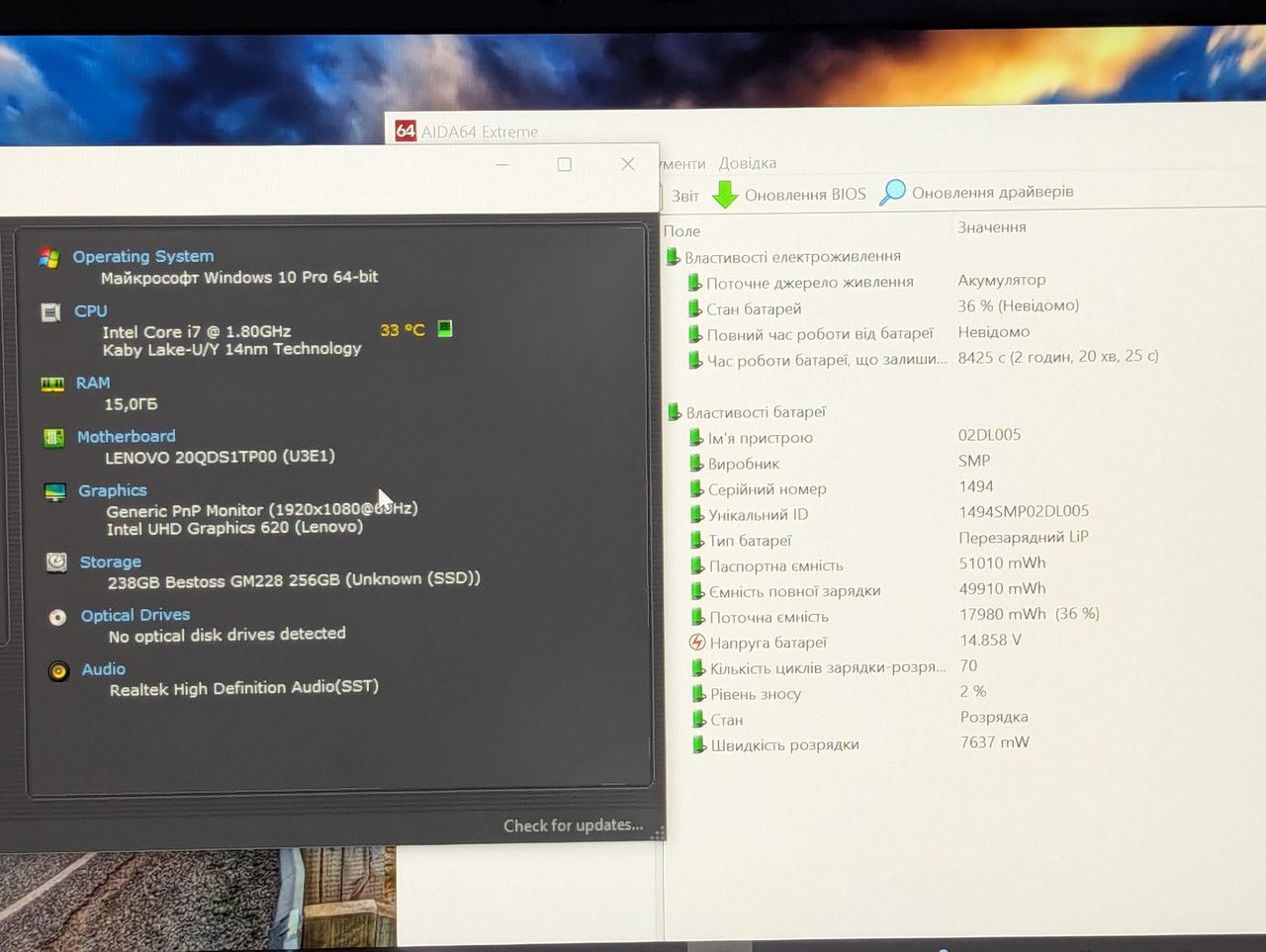The height and width of the screenshot is (952, 1266).
Task: Open the Audio section link
Action: click(x=103, y=669)
